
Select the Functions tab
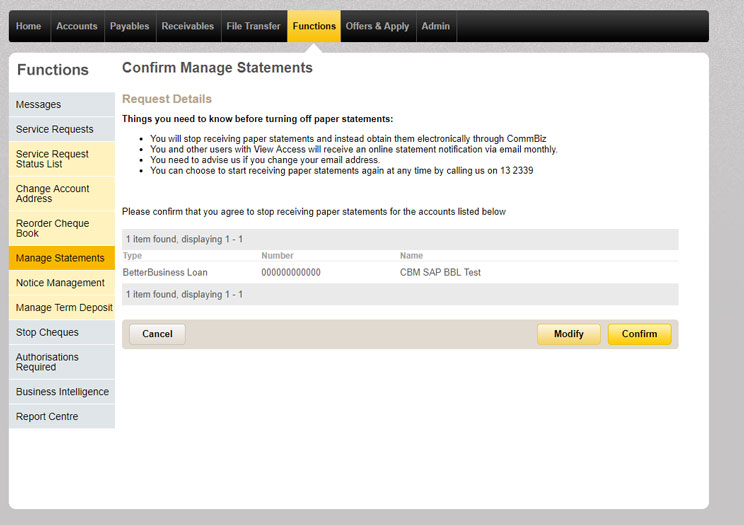pos(314,26)
